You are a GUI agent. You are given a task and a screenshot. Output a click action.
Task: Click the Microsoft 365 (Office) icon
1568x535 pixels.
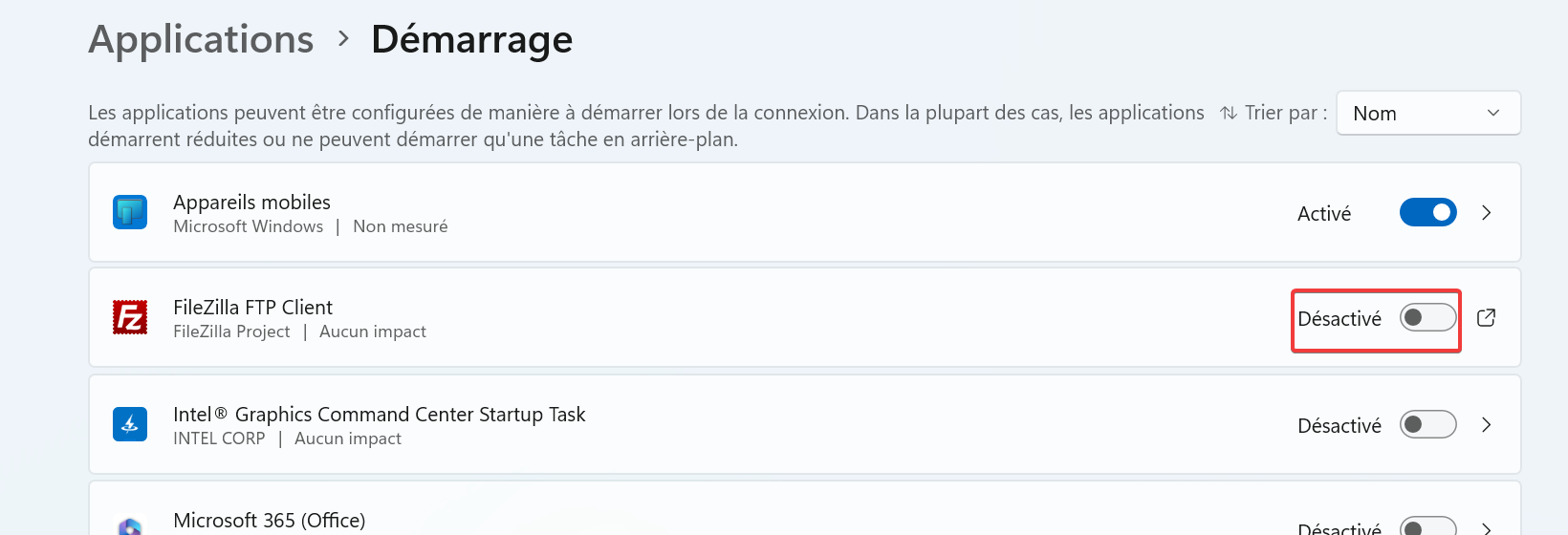click(130, 526)
